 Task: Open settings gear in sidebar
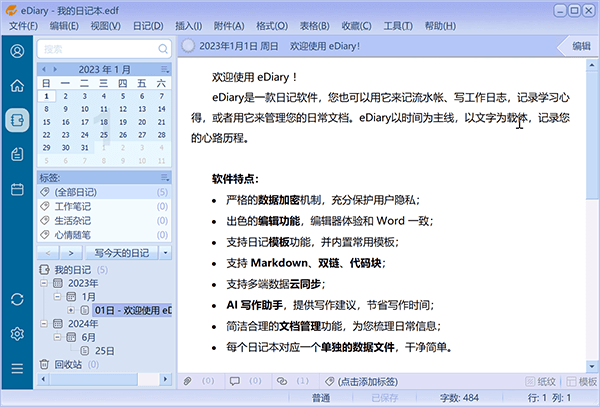(17, 334)
